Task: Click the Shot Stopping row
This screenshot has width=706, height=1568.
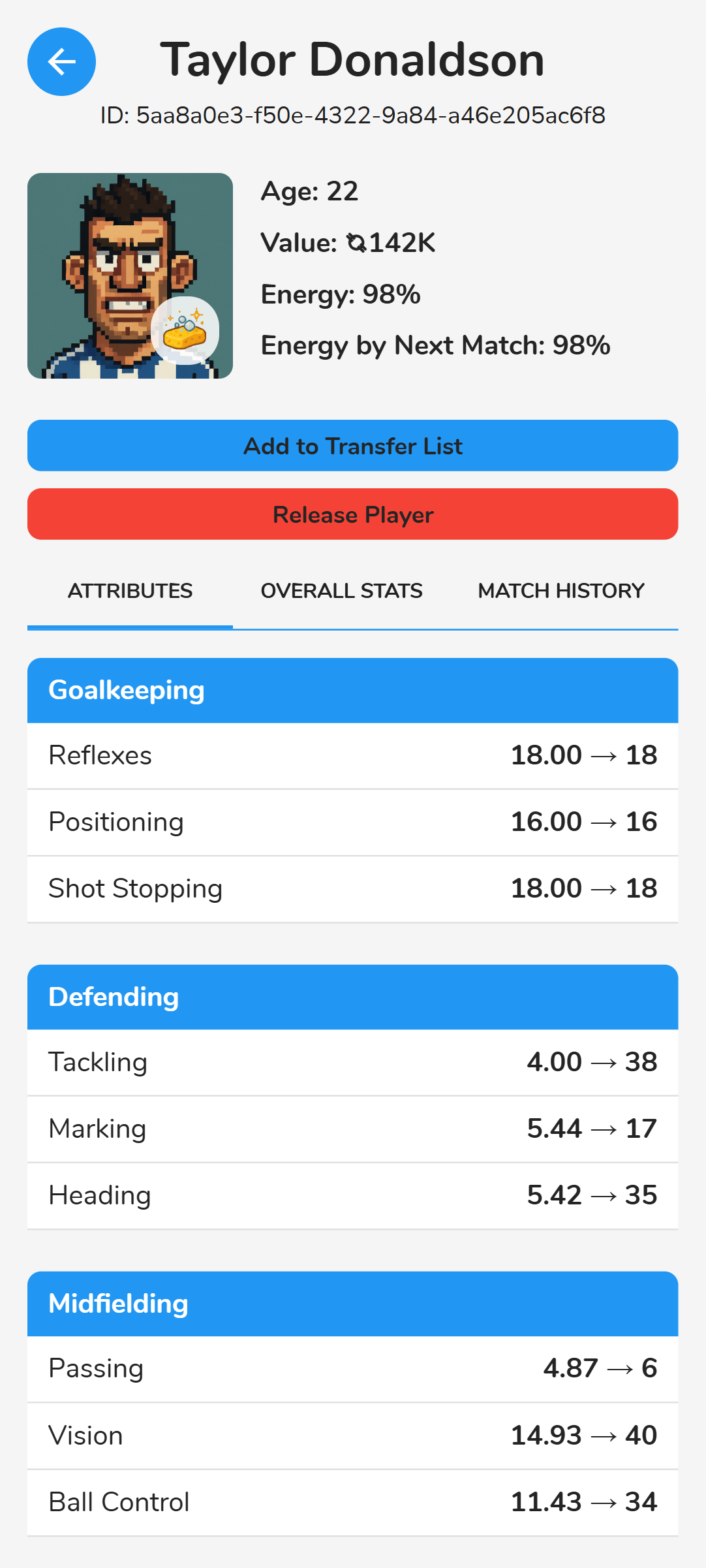Action: [353, 889]
